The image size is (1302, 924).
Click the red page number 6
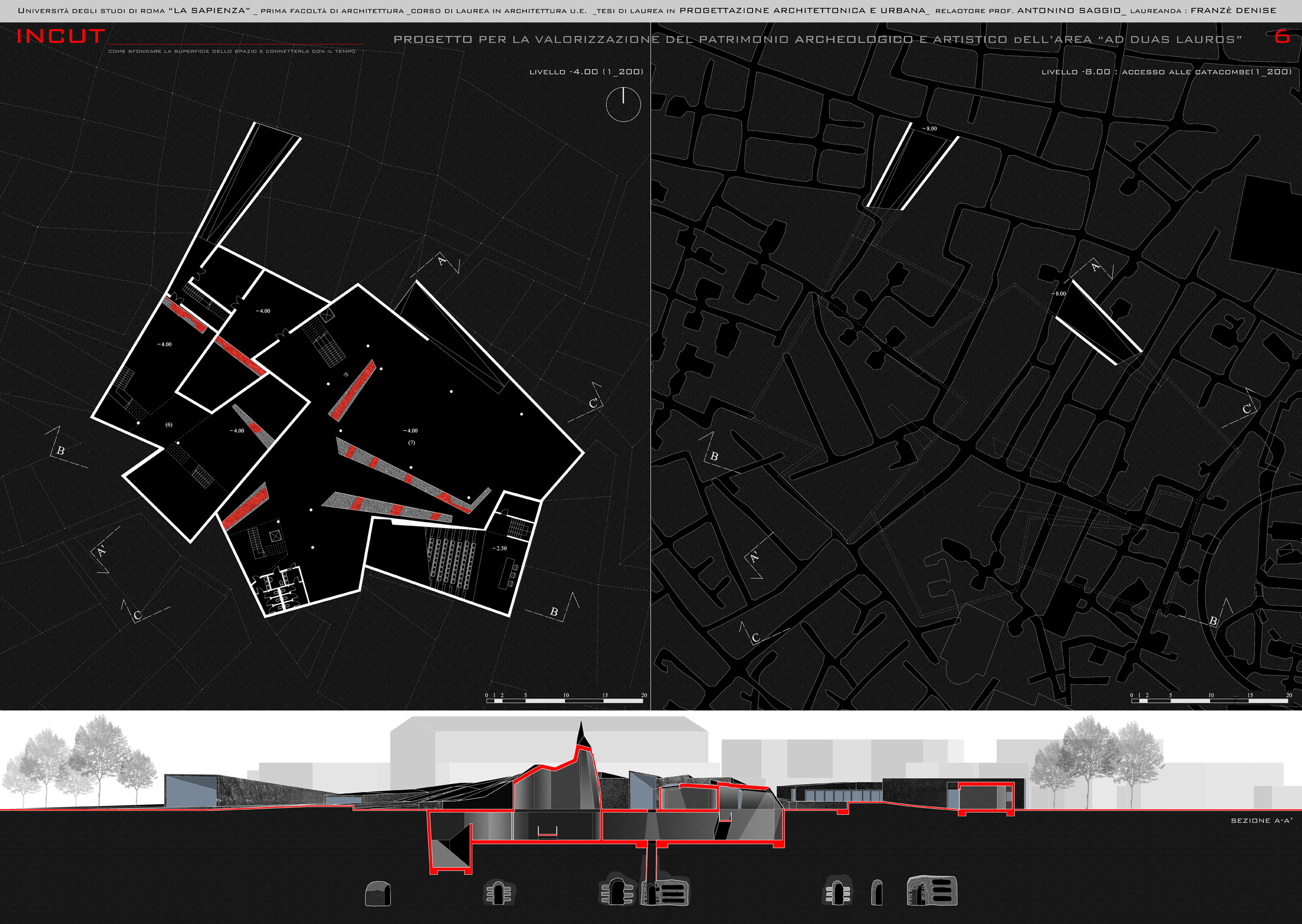point(1281,37)
